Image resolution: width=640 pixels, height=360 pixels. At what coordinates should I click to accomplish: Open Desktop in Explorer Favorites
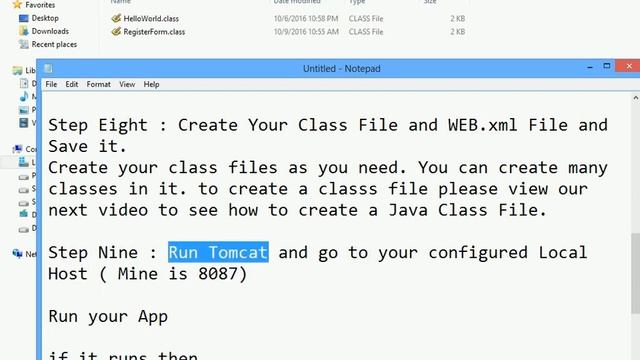[x=45, y=18]
